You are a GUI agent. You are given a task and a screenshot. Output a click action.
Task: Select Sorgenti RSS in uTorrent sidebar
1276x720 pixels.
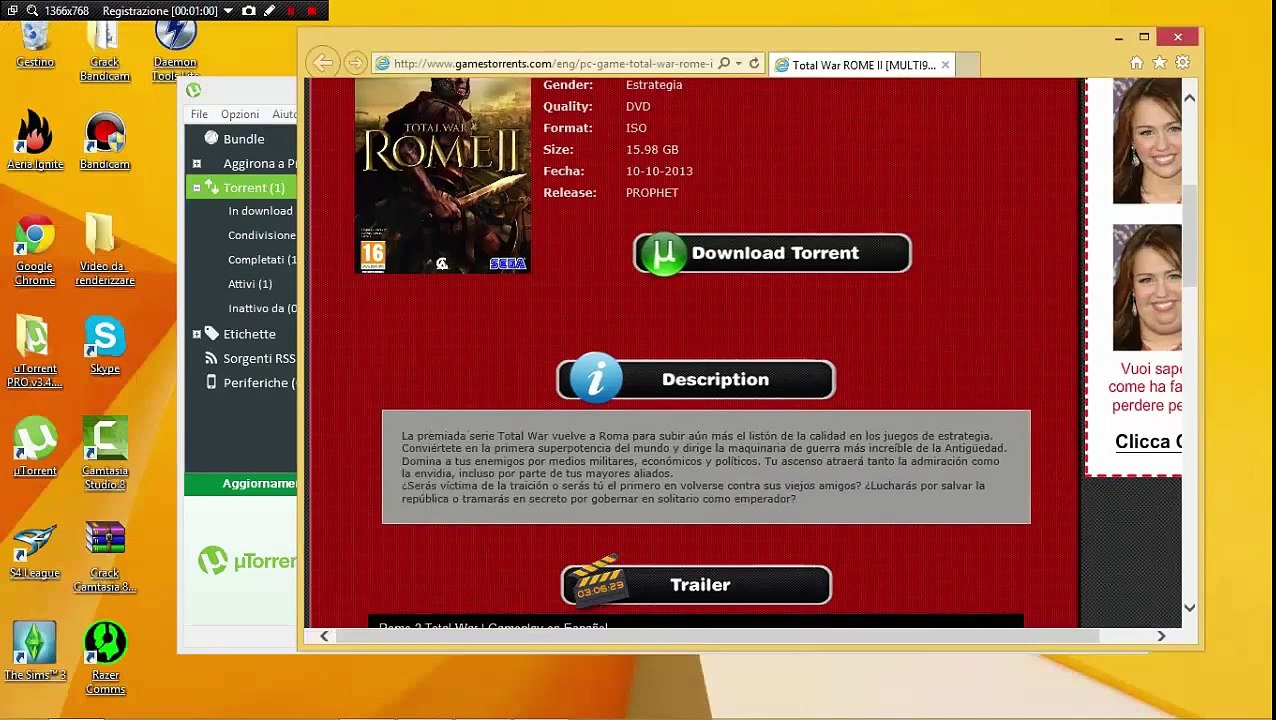pyautogui.click(x=259, y=358)
